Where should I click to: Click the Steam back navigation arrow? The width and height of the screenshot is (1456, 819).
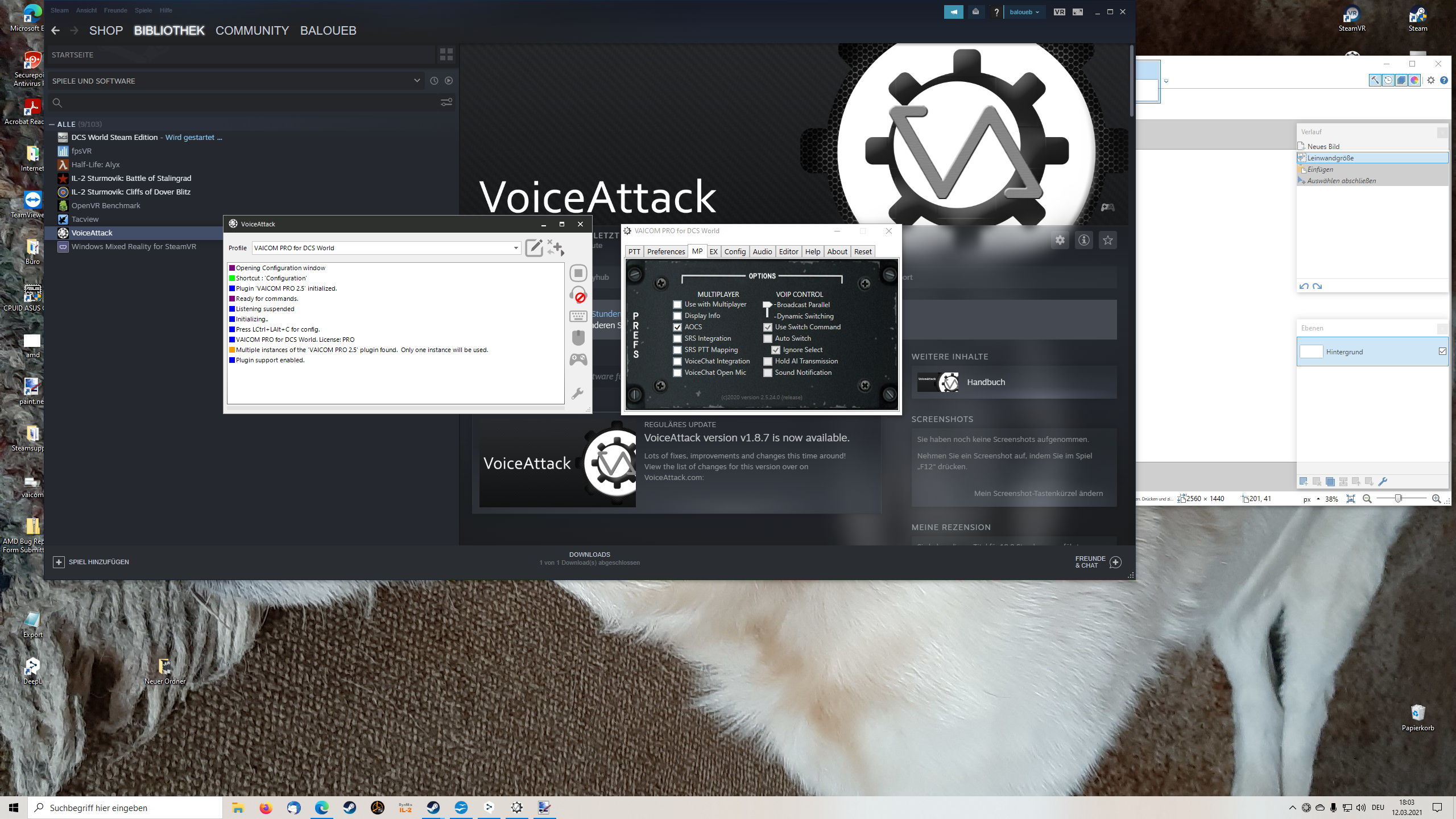pyautogui.click(x=55, y=31)
